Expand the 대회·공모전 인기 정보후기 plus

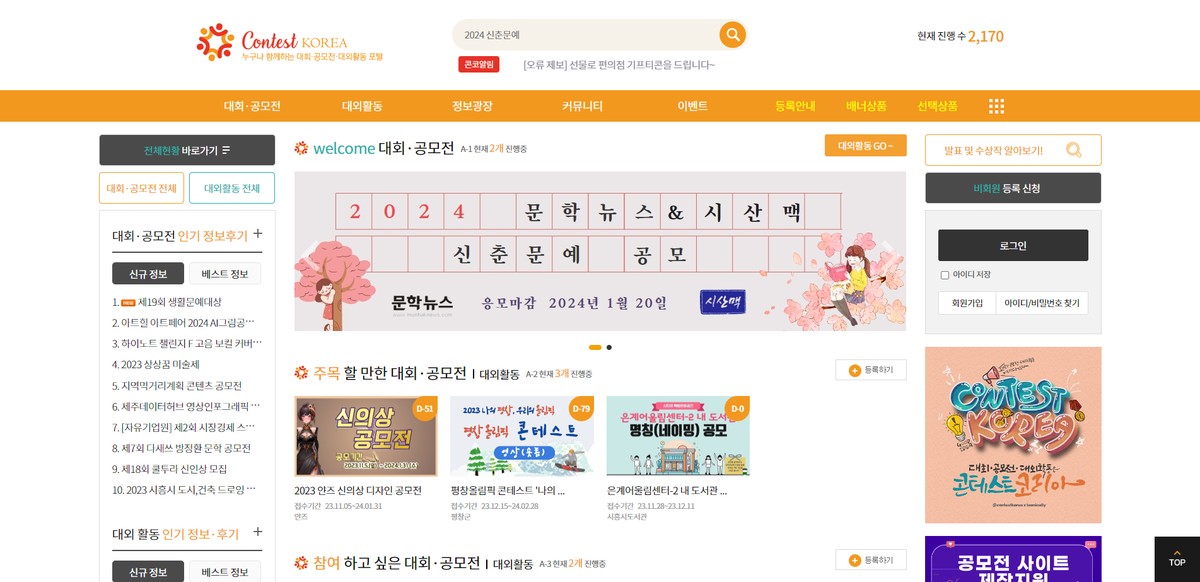[258, 234]
